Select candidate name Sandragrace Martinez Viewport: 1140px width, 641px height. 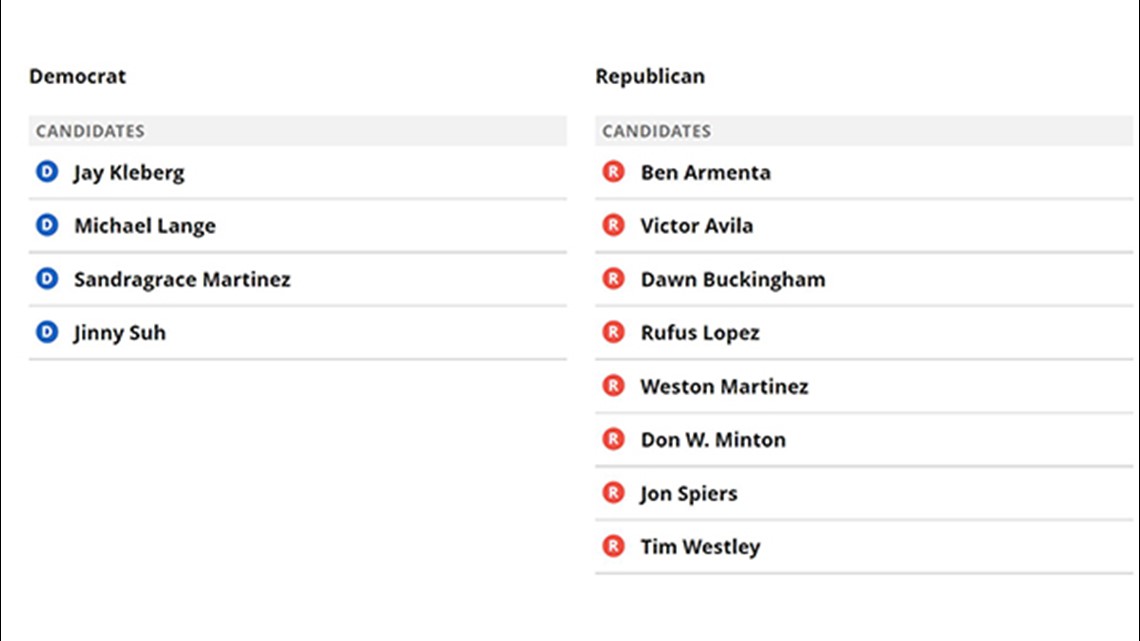(x=182, y=280)
